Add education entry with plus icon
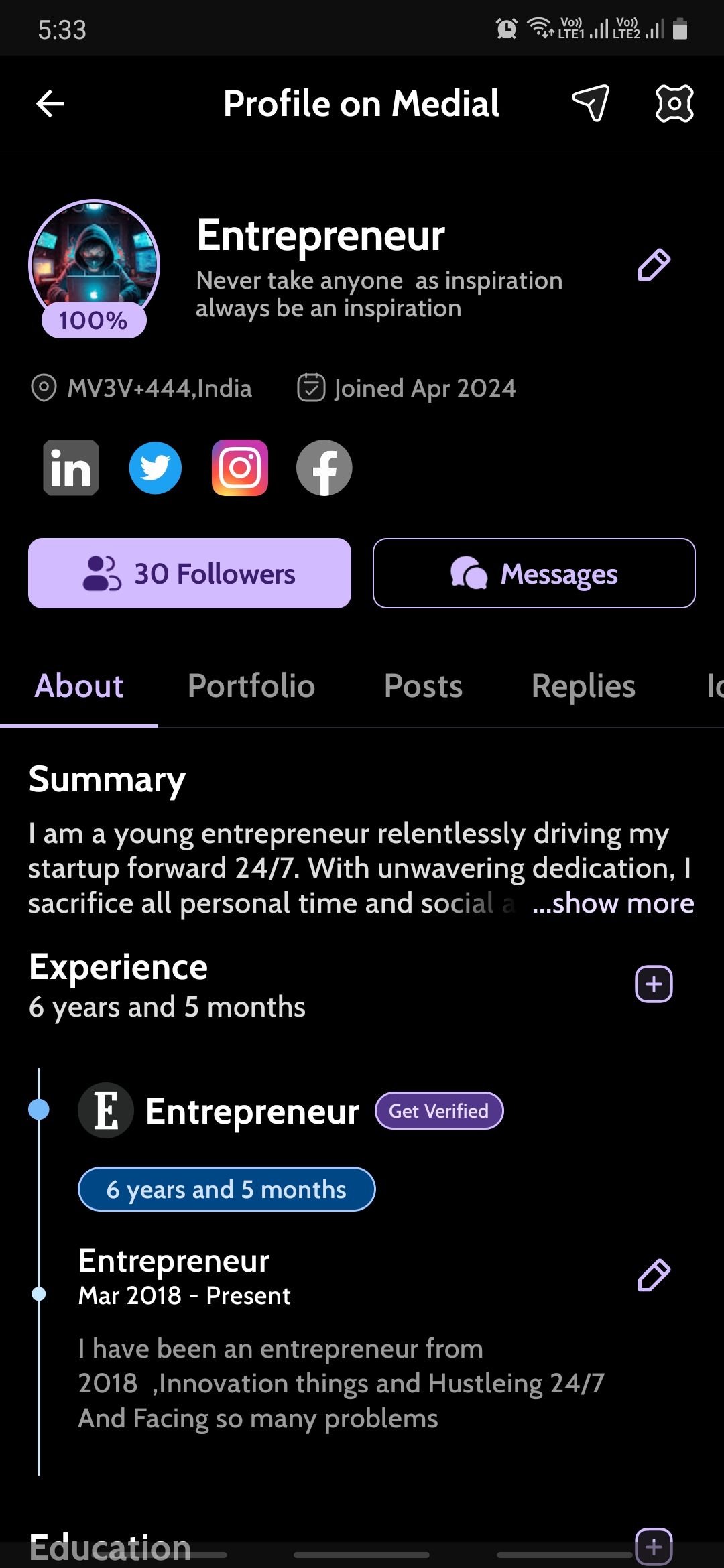The width and height of the screenshot is (724, 1568). [654, 1546]
